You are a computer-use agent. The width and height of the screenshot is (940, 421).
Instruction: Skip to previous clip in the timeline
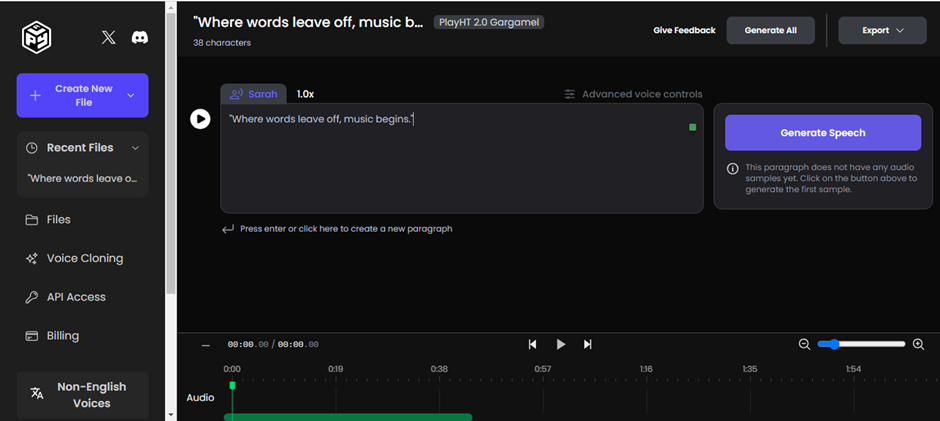coord(532,344)
